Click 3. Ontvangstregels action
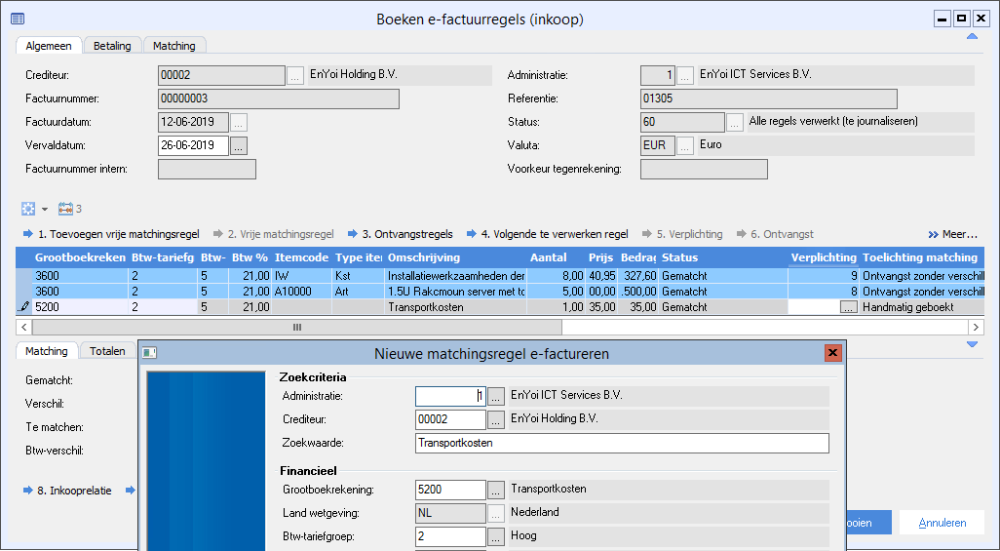 click(x=401, y=234)
